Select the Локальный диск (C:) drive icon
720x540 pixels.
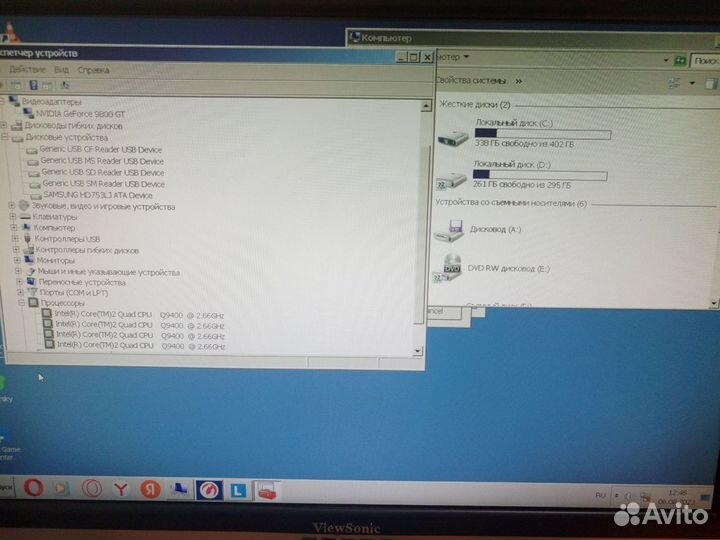pos(453,136)
